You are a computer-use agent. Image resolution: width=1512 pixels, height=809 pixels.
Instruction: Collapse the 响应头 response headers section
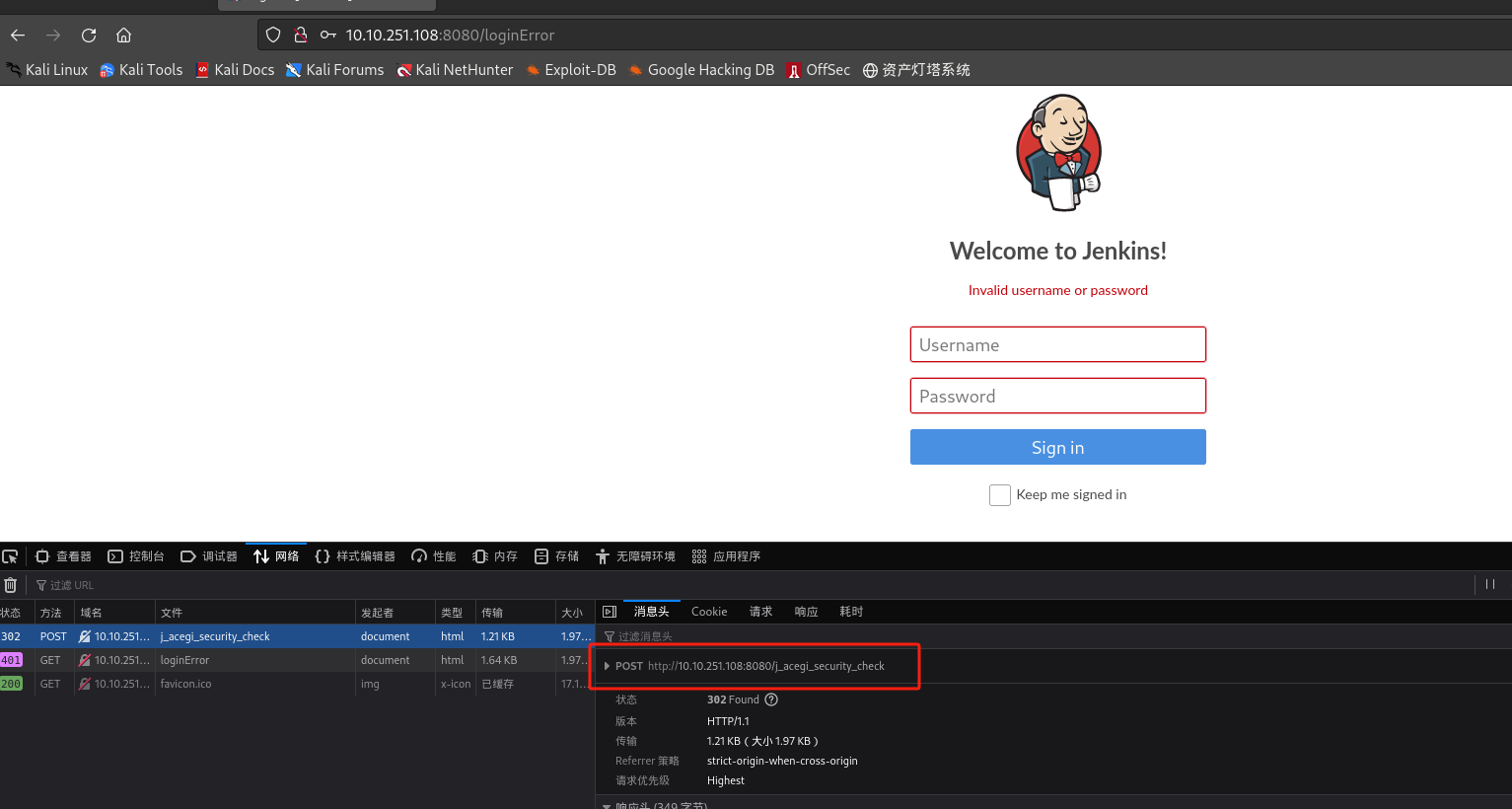[607, 806]
